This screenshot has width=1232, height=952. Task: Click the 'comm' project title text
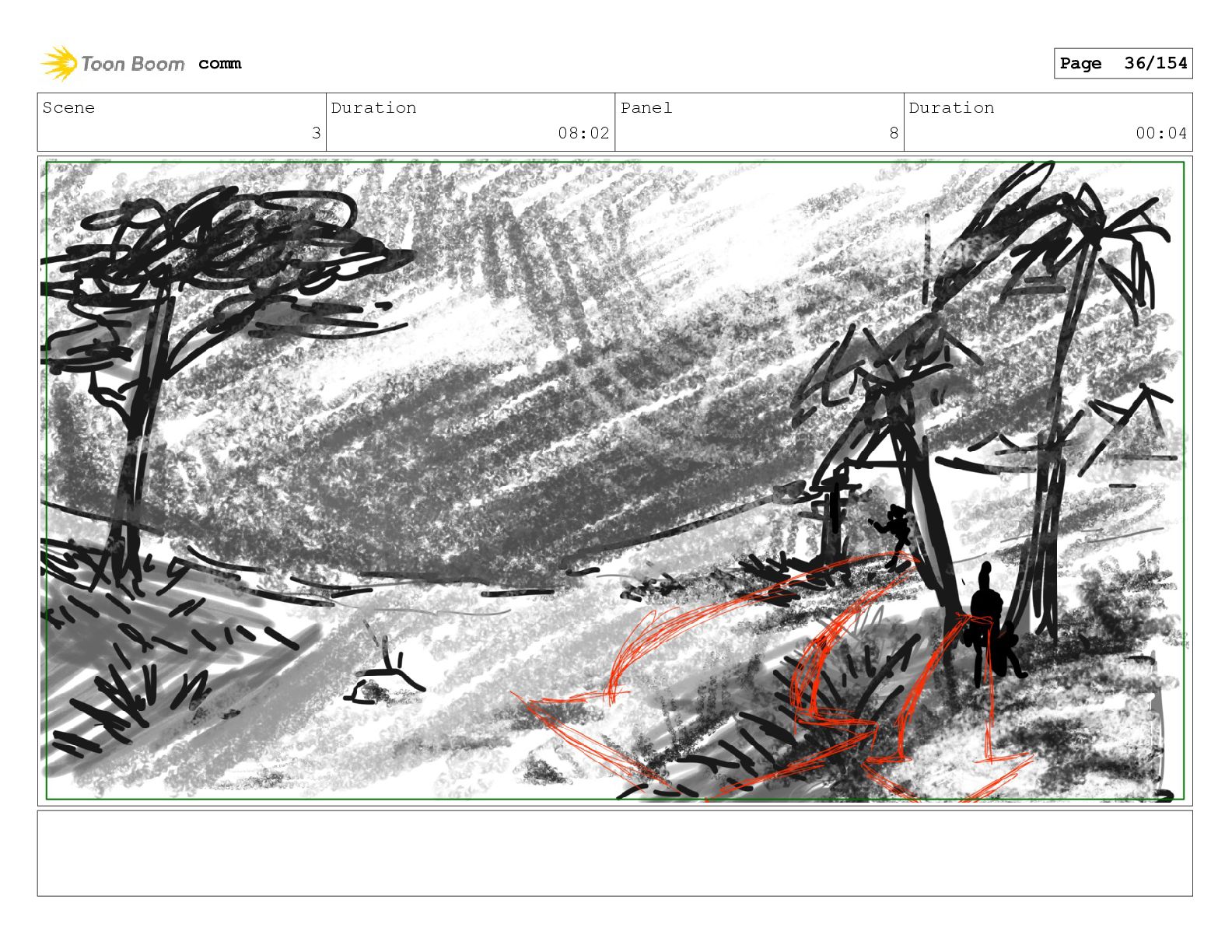pos(220,64)
